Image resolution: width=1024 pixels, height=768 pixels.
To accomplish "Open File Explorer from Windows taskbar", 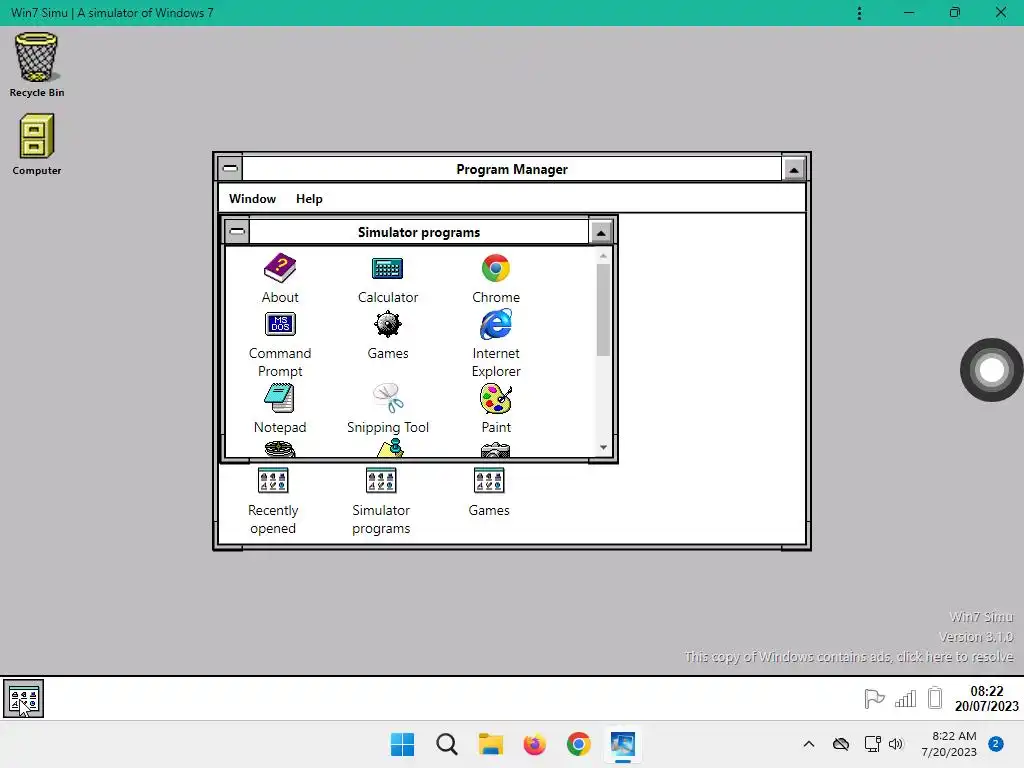I will [x=490, y=744].
